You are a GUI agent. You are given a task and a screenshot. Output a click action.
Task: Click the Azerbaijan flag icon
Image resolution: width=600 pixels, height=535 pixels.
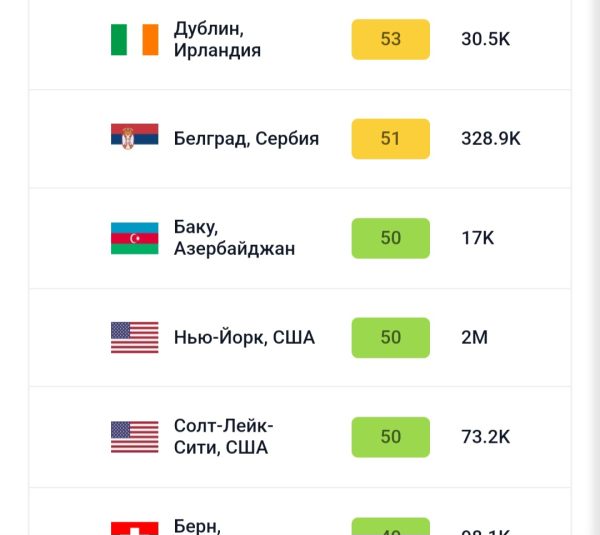click(134, 238)
